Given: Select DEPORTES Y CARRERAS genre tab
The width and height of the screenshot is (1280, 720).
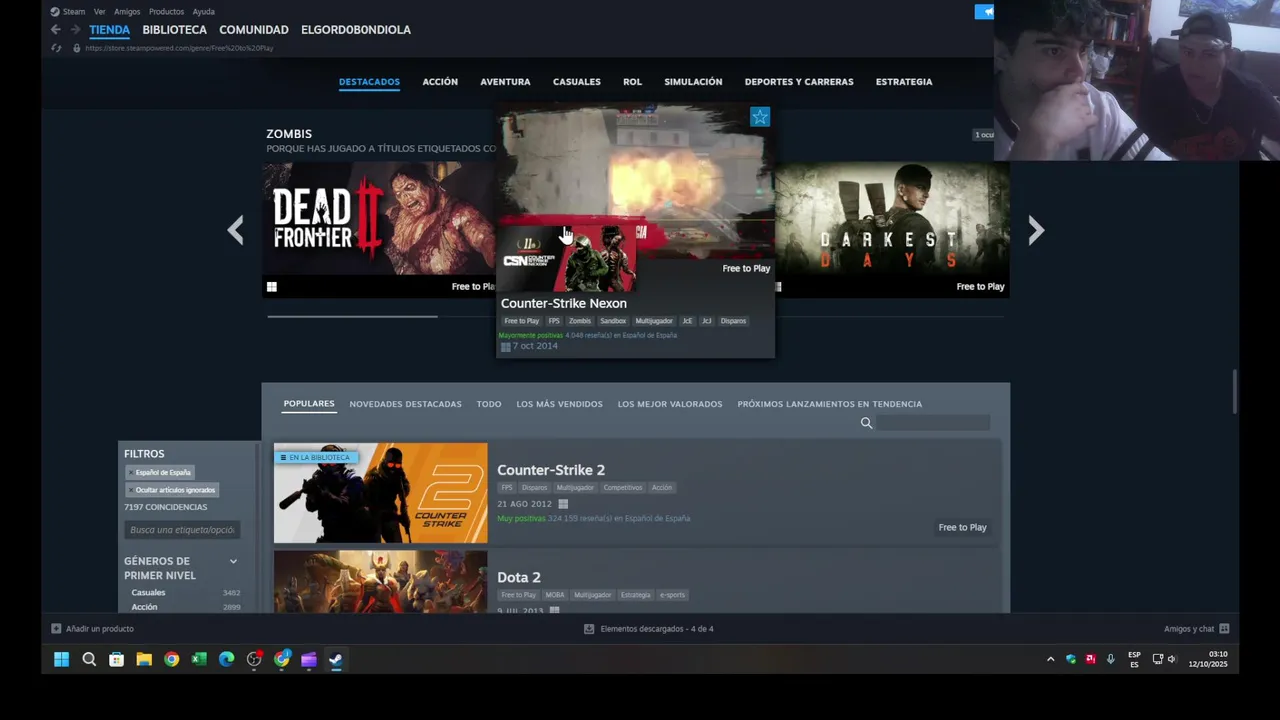Looking at the screenshot, I should (x=799, y=82).
